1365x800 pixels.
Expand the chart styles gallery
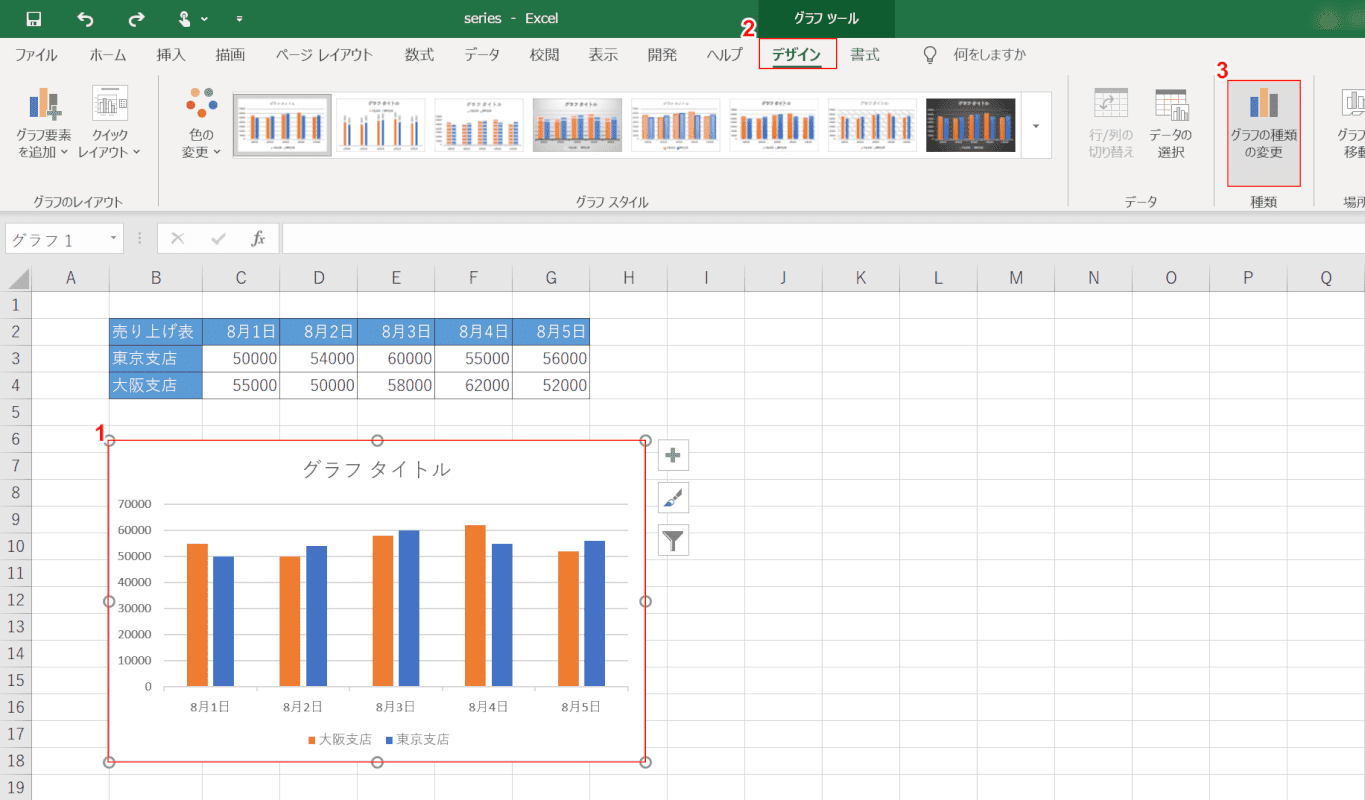(1036, 126)
